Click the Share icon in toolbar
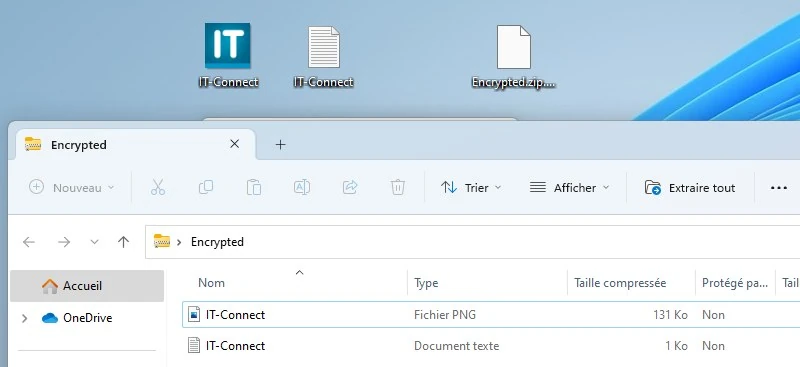 [350, 187]
